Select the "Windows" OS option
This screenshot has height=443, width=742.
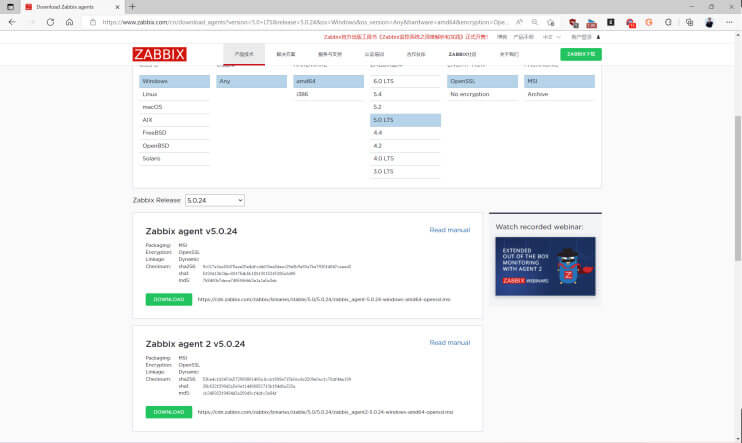tap(174, 81)
